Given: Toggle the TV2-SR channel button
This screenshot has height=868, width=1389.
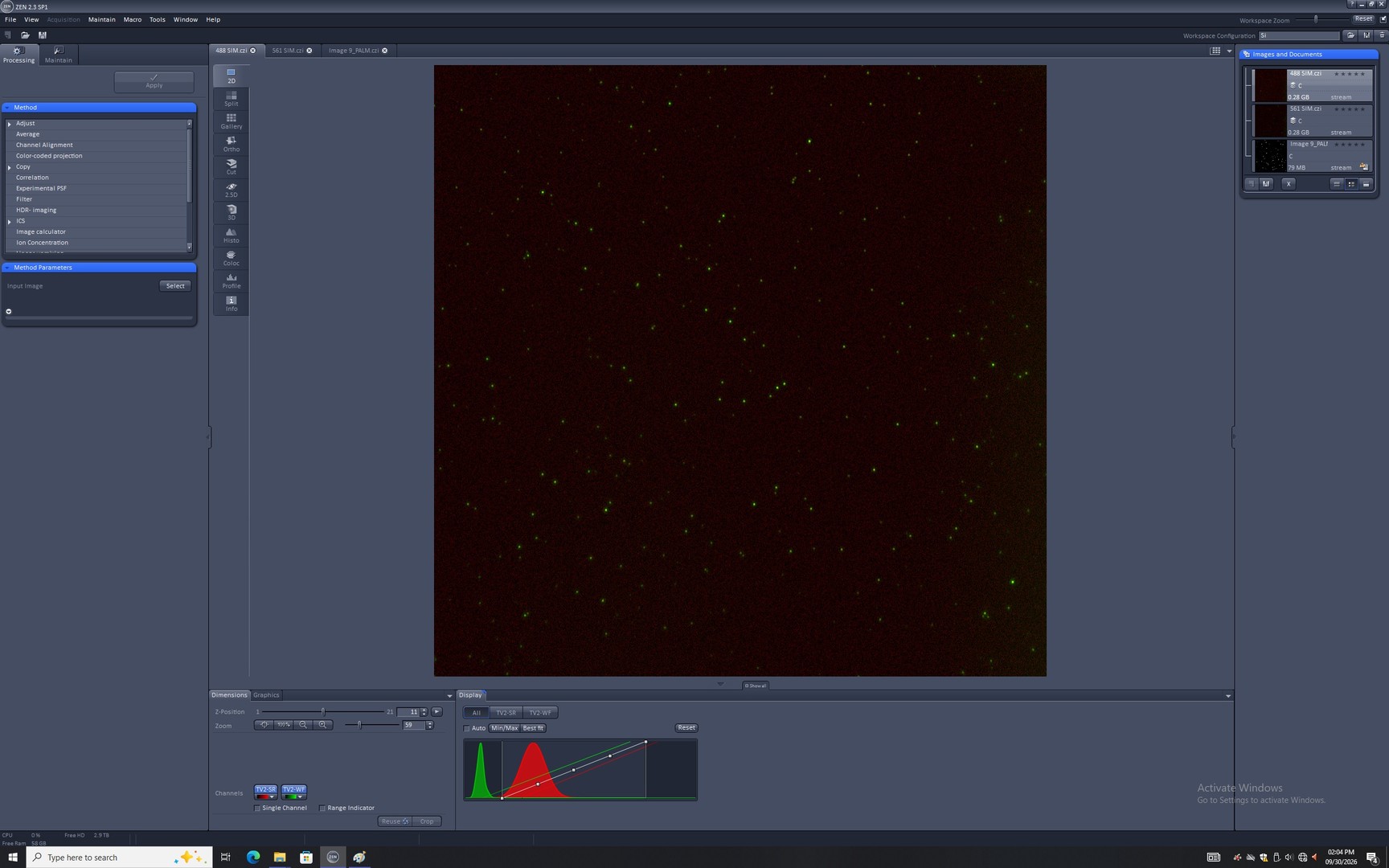Looking at the screenshot, I should coord(265,789).
